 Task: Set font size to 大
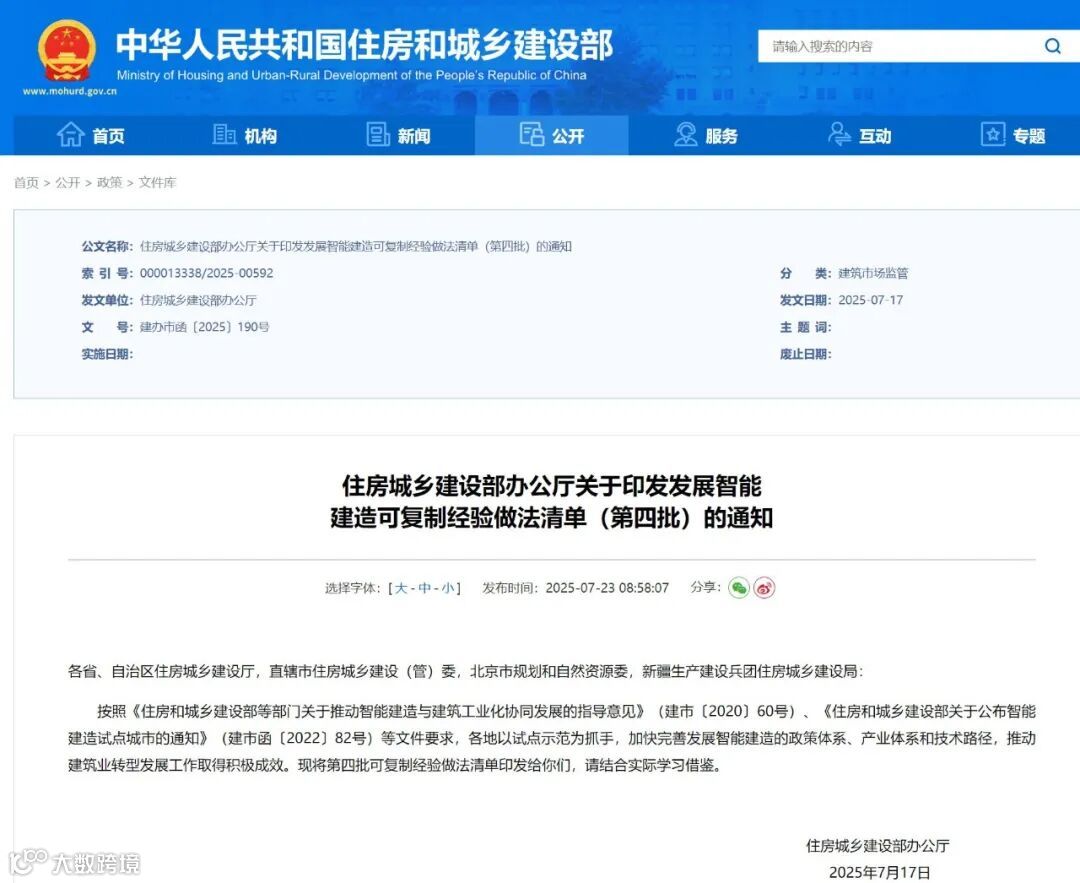point(401,588)
